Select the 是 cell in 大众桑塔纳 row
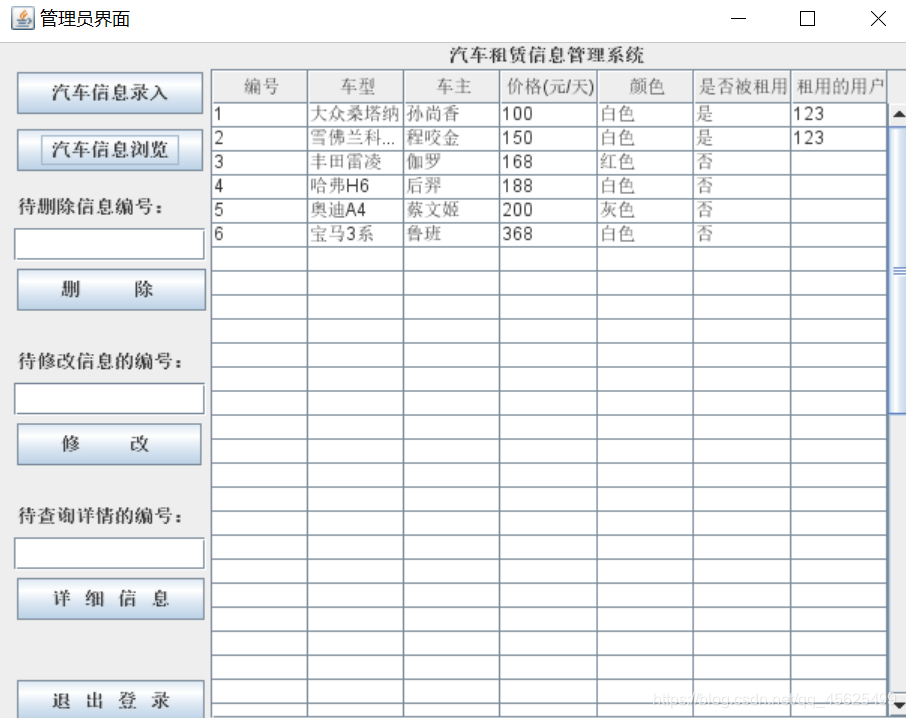Viewport: 906px width, 718px height. click(742, 114)
